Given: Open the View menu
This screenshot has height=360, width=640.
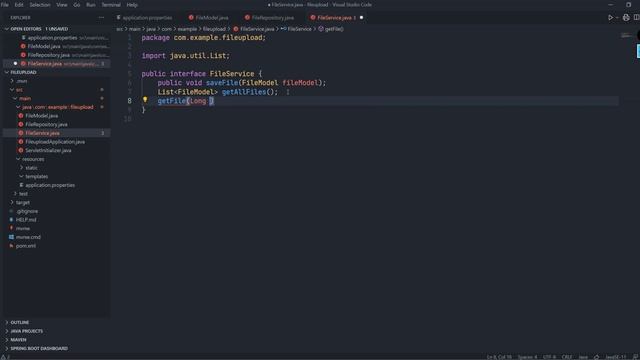Looking at the screenshot, I should coord(62,5).
